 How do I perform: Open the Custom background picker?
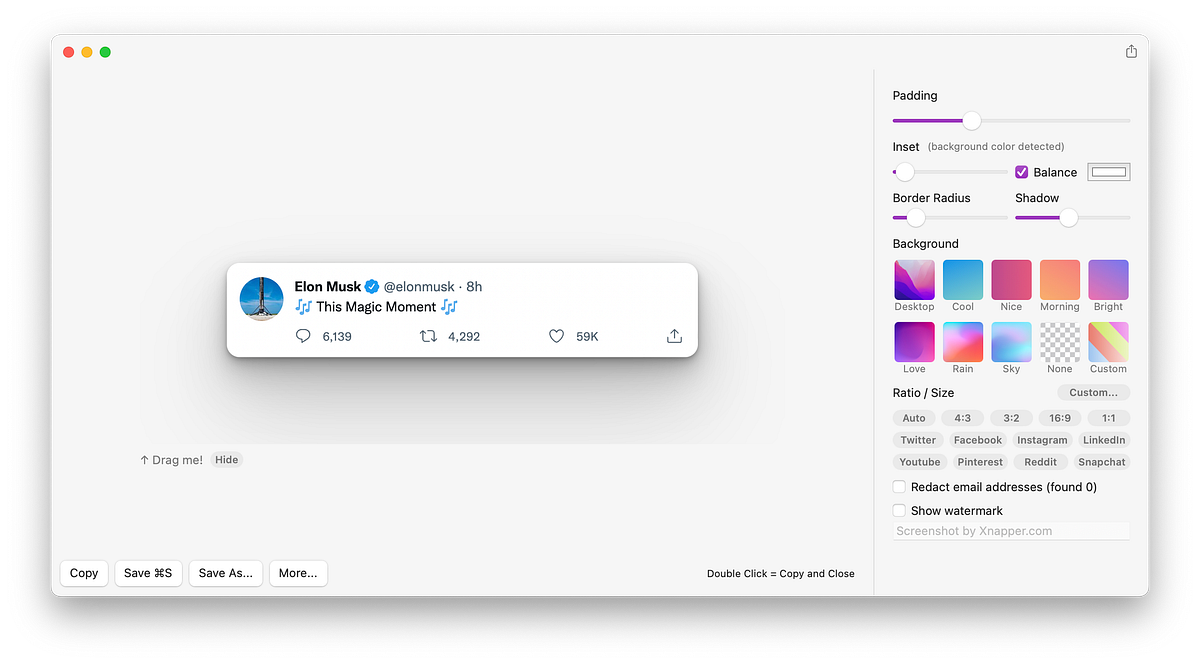[x=1107, y=342]
